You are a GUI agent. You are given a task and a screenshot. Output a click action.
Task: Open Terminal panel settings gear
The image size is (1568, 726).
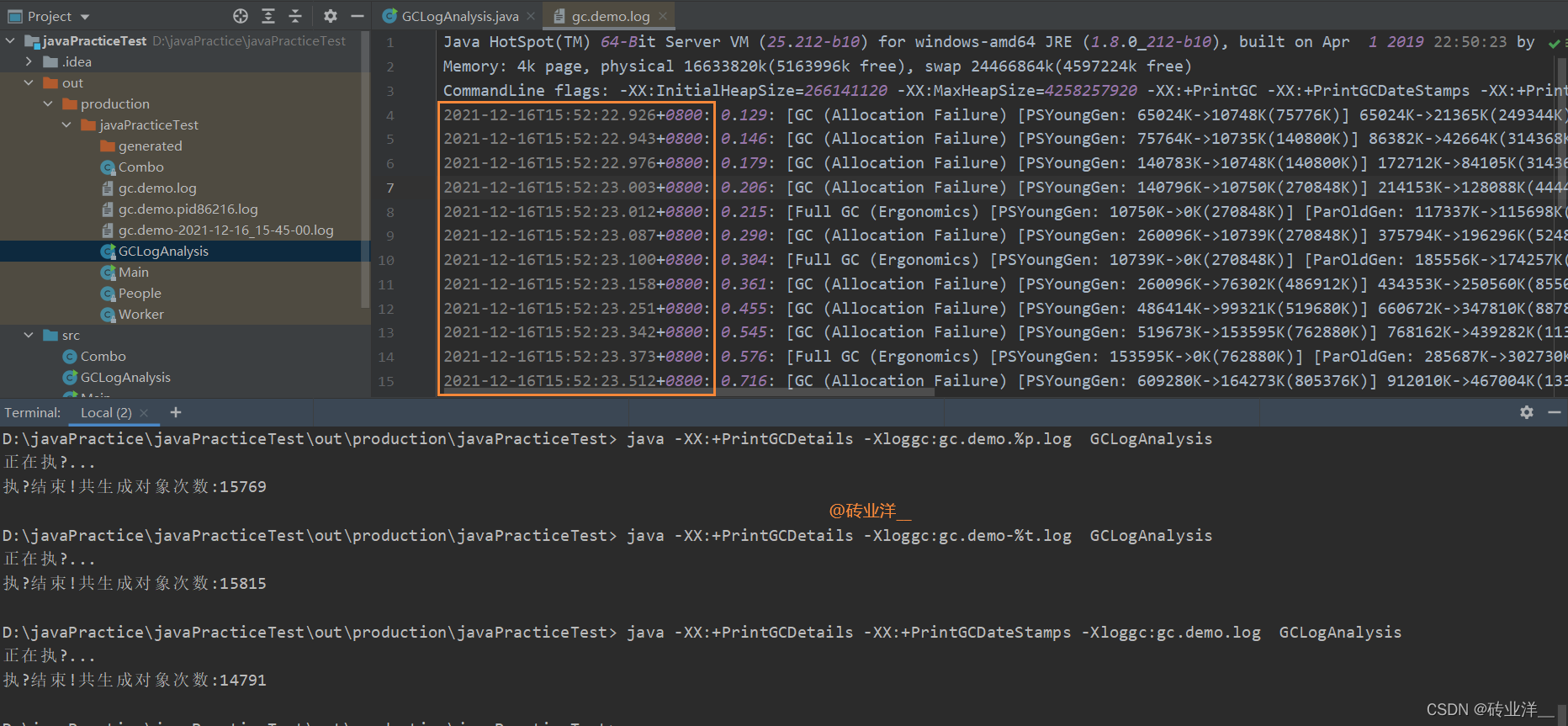(x=1527, y=412)
